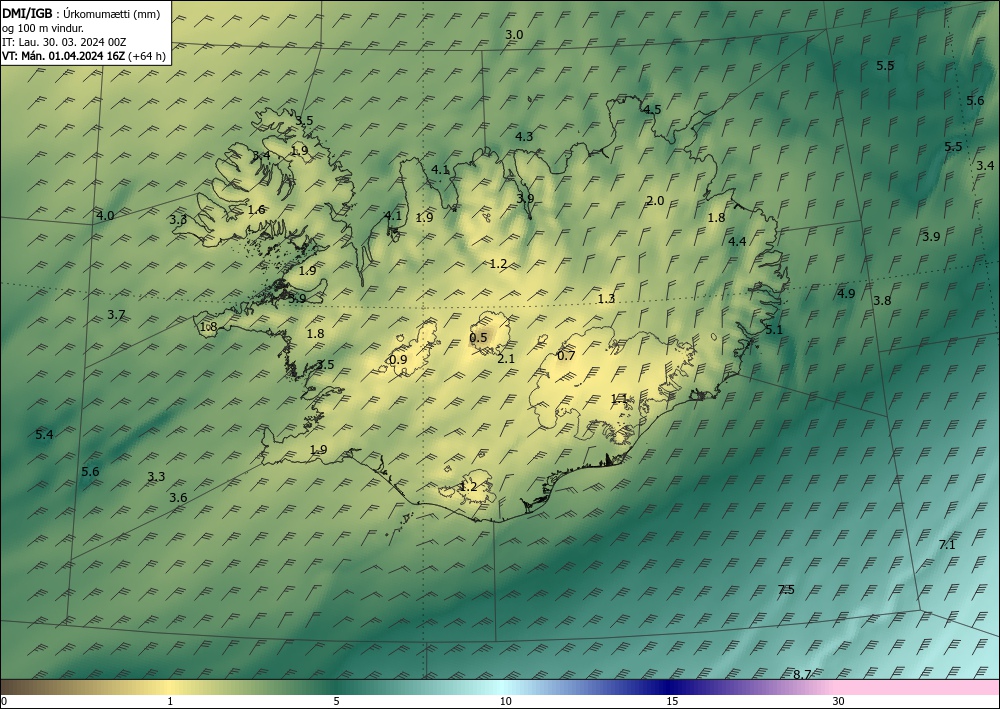
Task: Click the map value "3.7"
Action: 116,314
